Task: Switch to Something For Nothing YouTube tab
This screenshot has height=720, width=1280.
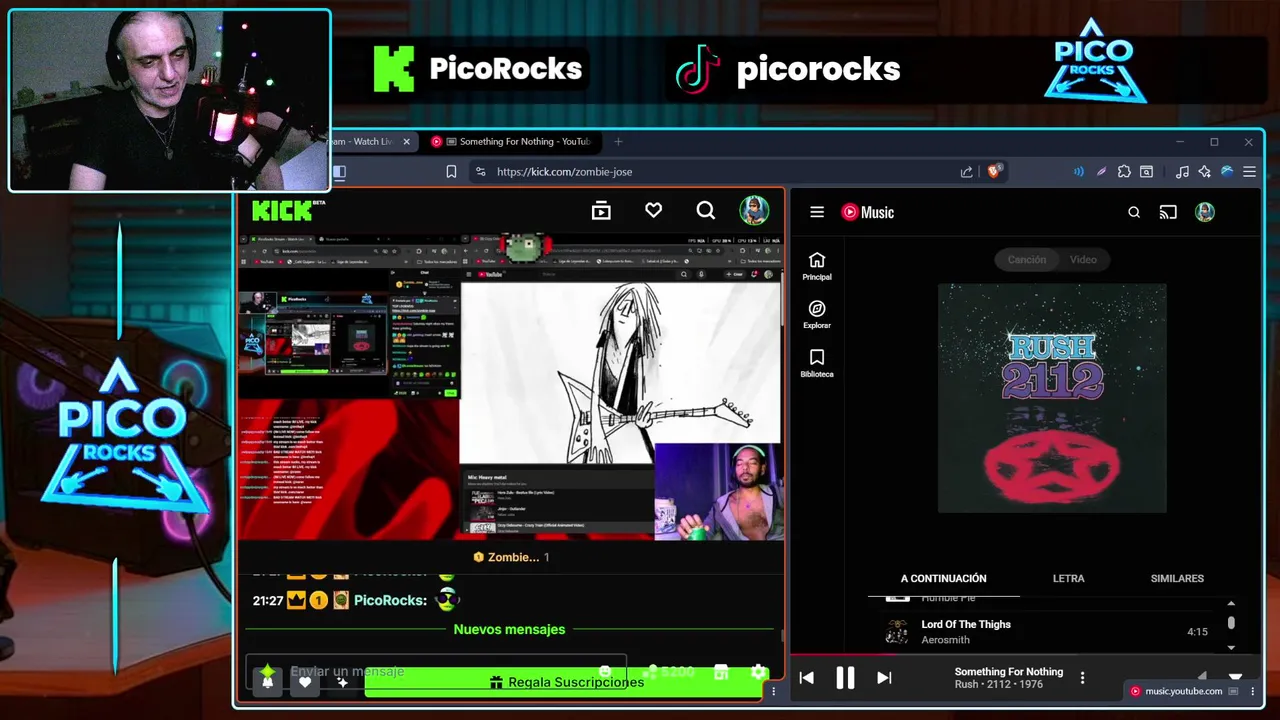Action: [x=515, y=142]
